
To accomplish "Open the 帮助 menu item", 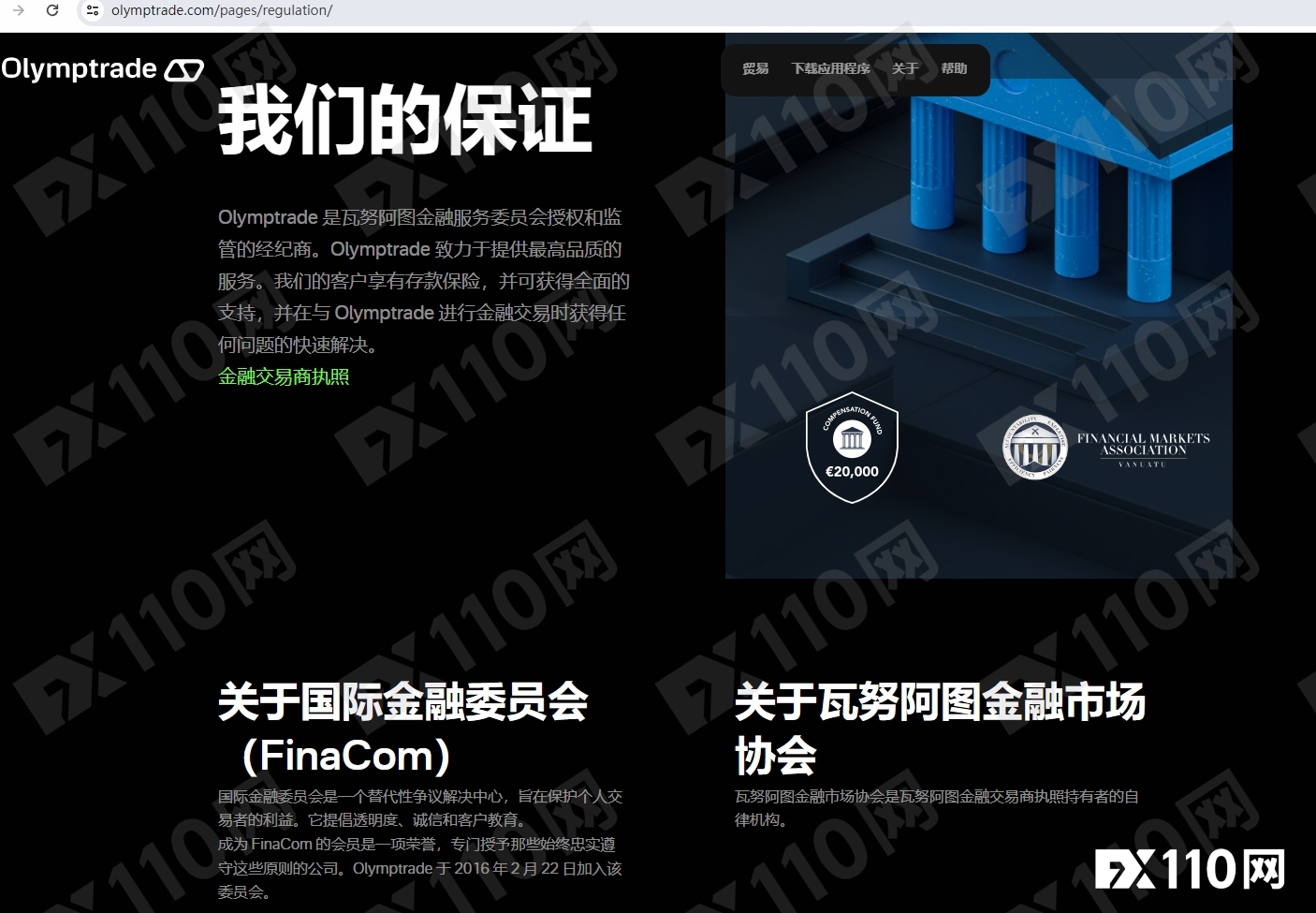I will click(954, 68).
